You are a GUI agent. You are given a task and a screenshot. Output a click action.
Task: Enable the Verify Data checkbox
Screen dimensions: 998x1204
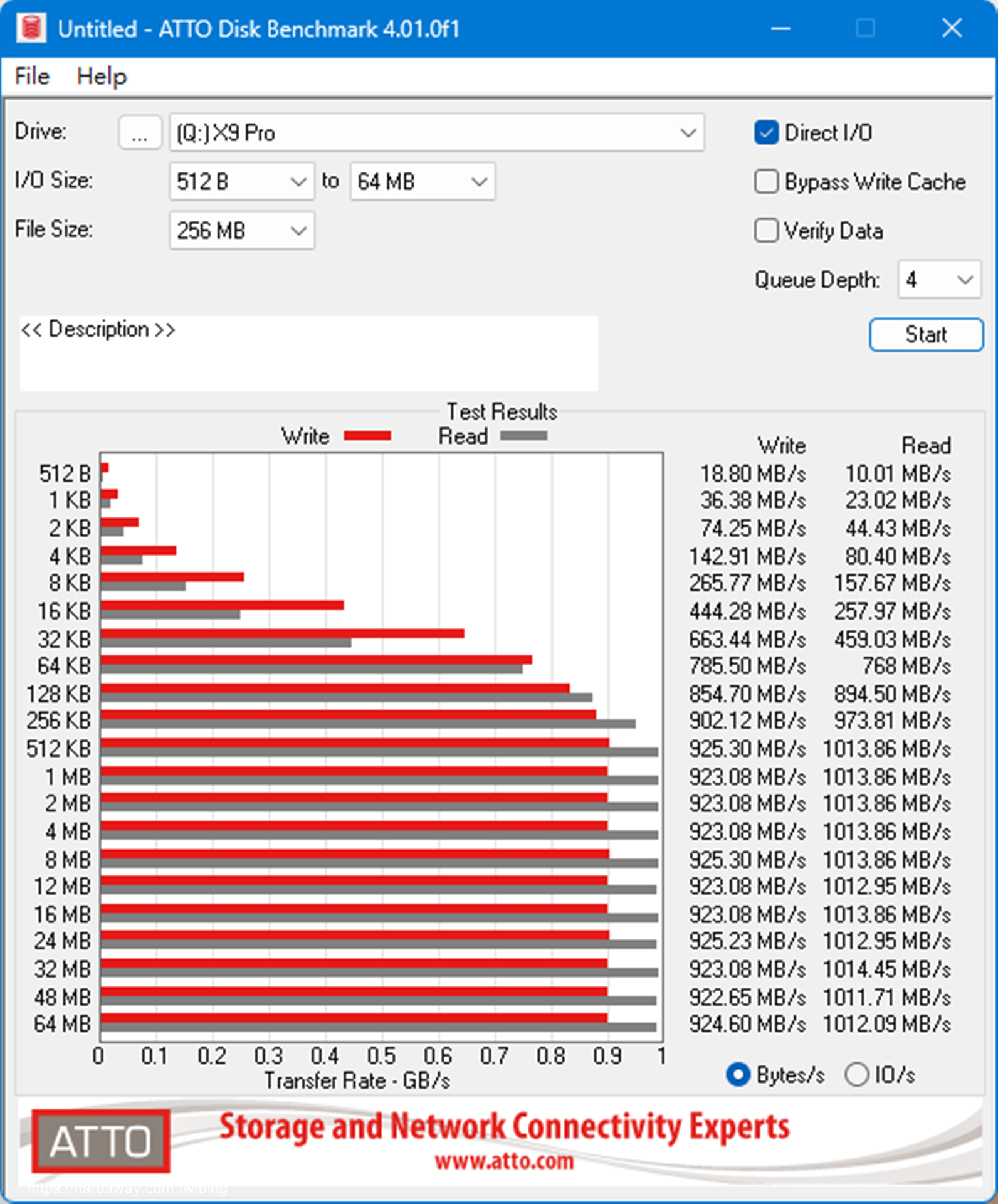pos(766,231)
